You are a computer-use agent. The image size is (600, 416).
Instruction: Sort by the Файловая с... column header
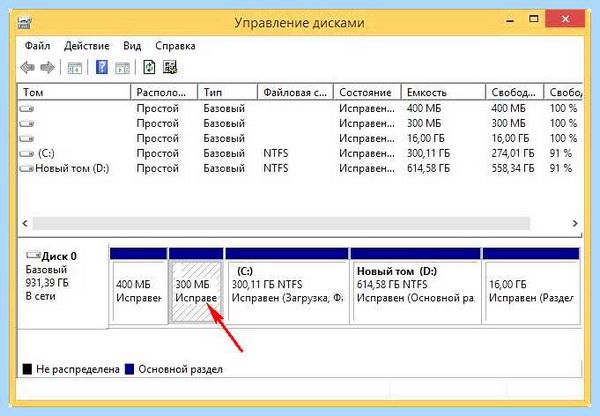point(295,92)
